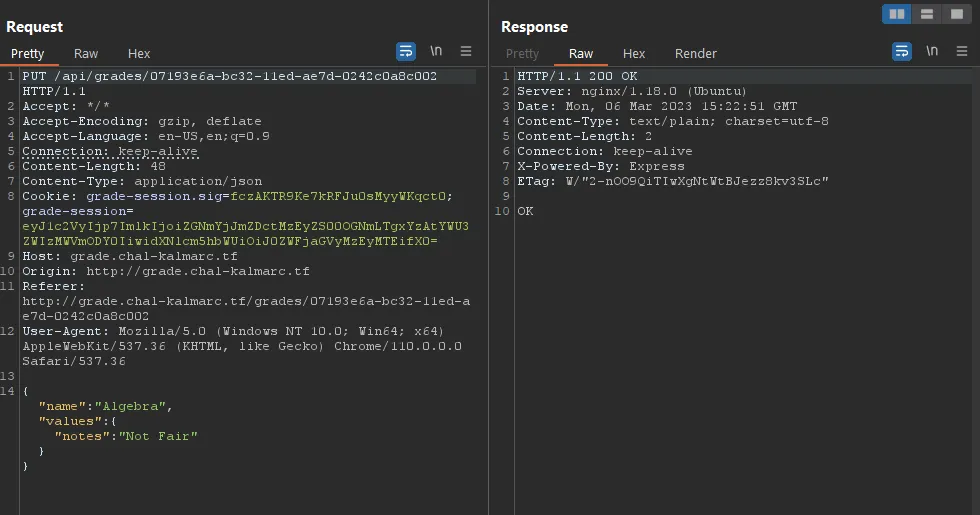Switch to the Request Pretty tab

pos(28,54)
